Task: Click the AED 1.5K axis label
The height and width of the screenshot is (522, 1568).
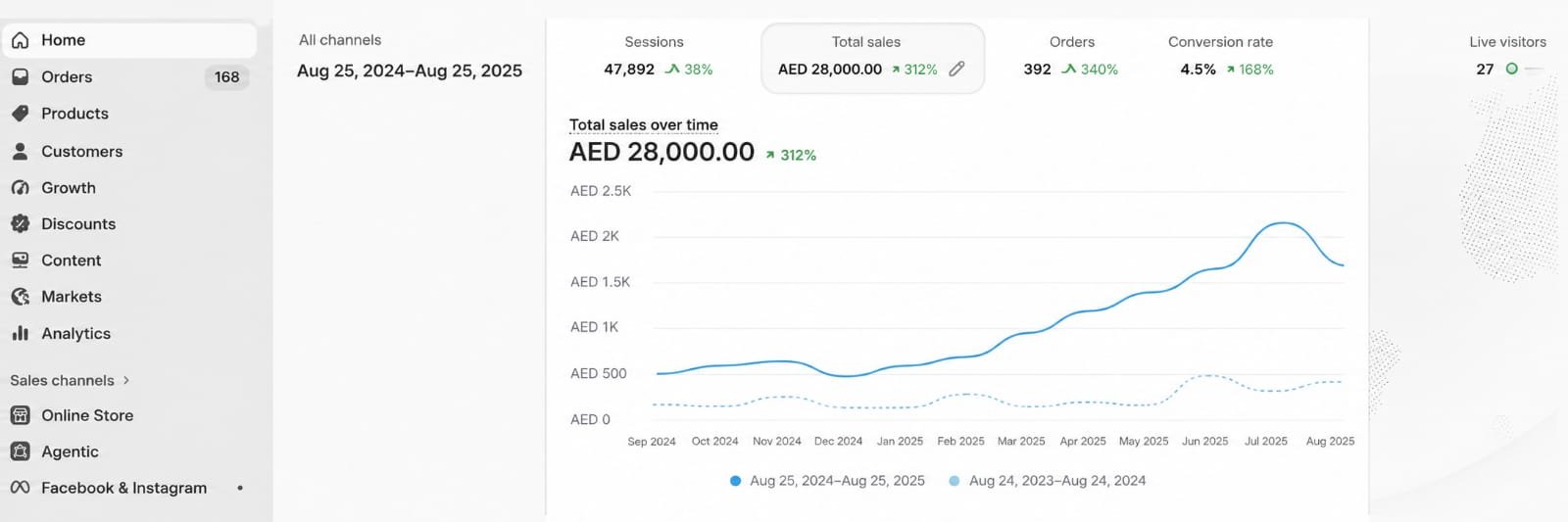Action: pyautogui.click(x=601, y=282)
